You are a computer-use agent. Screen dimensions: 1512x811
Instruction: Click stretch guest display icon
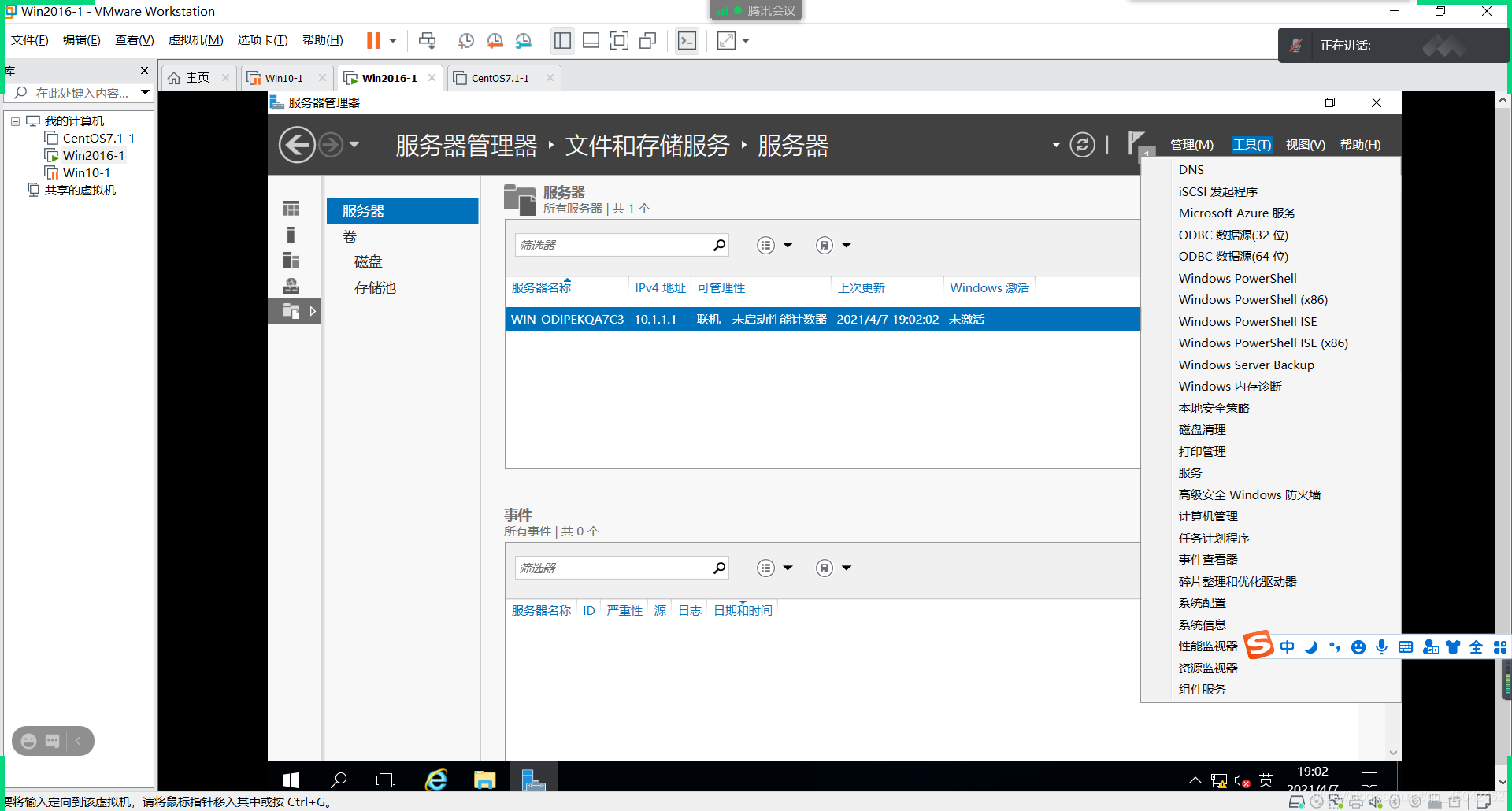tap(726, 41)
